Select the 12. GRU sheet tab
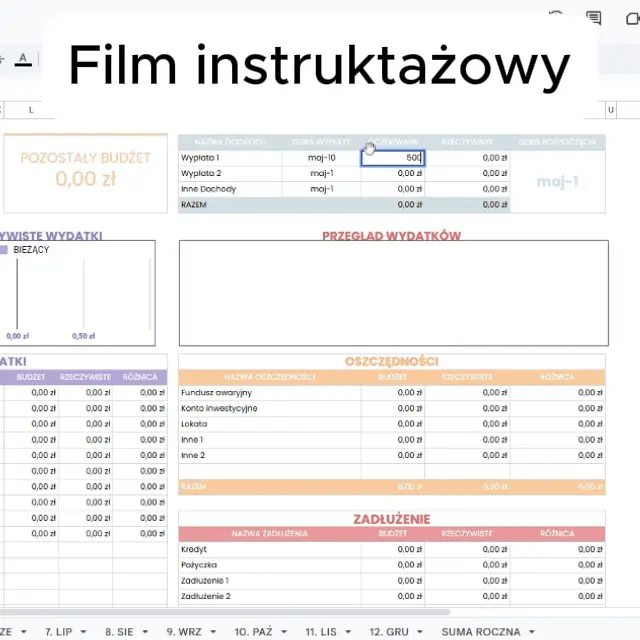Image resolution: width=640 pixels, height=640 pixels. (x=390, y=632)
